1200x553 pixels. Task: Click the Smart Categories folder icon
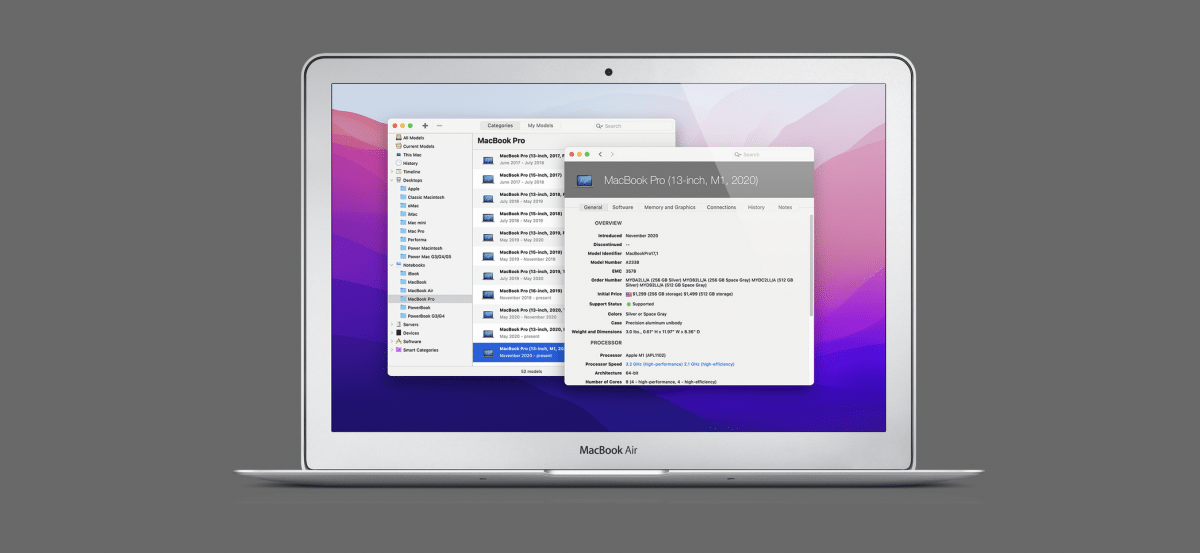click(399, 350)
